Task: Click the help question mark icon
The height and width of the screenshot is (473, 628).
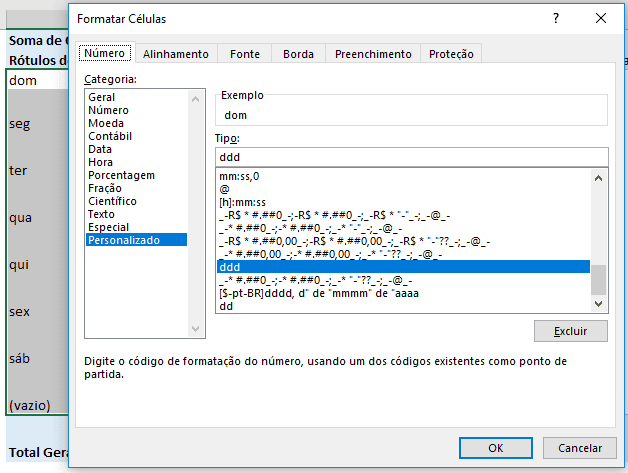Action: tap(556, 18)
